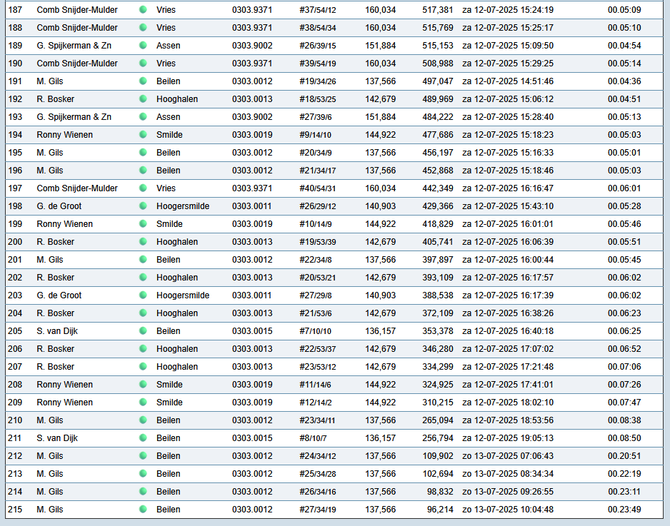
Task: Click speed value 96,214
Action: (x=440, y=509)
